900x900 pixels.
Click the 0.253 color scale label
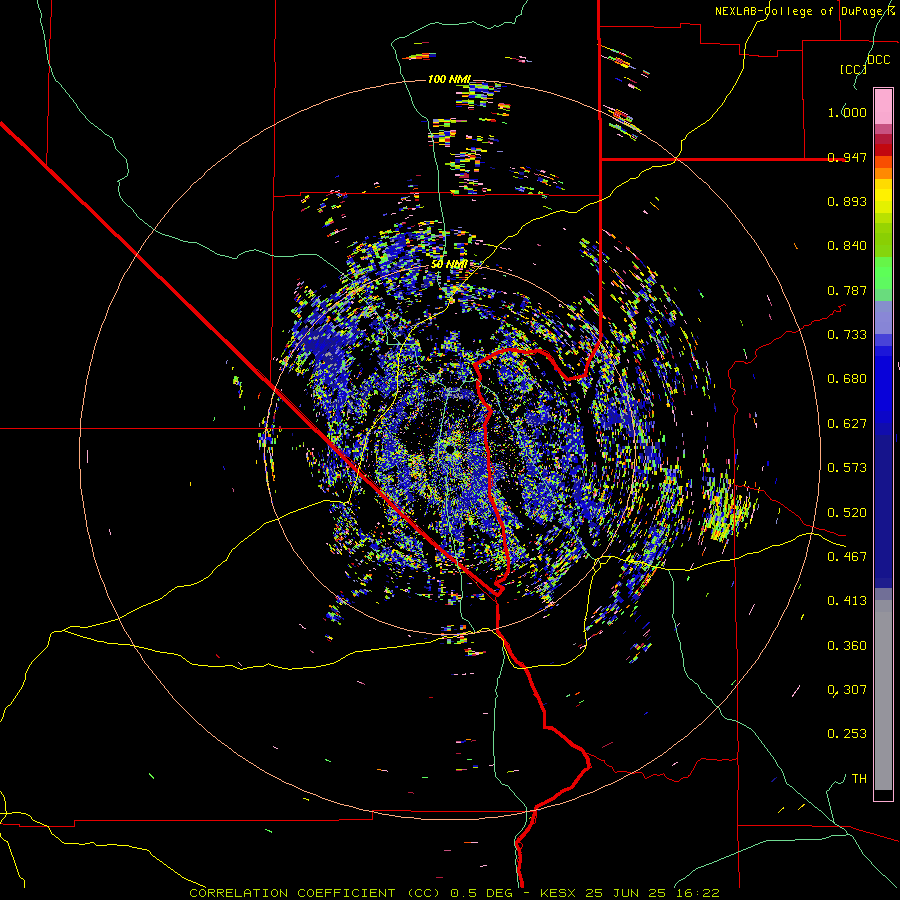[847, 734]
